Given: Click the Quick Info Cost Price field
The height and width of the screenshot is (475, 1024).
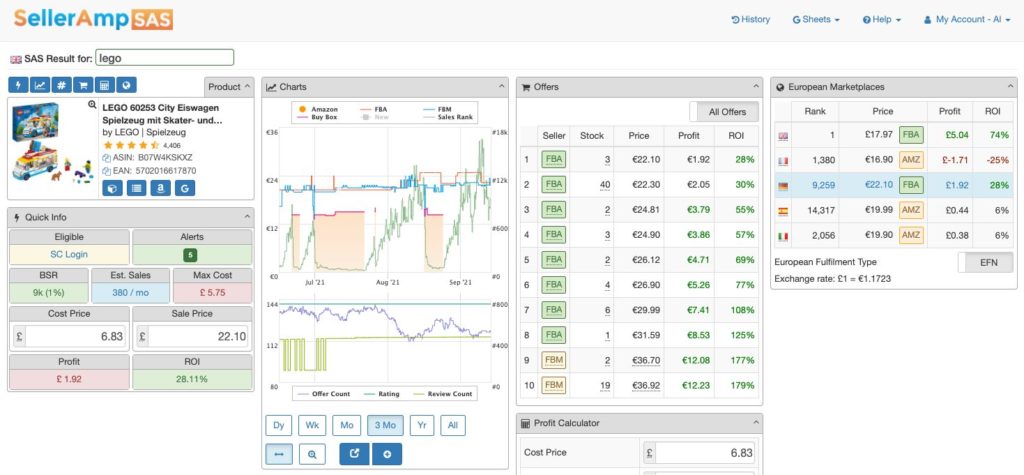Looking at the screenshot, I should 75,336.
